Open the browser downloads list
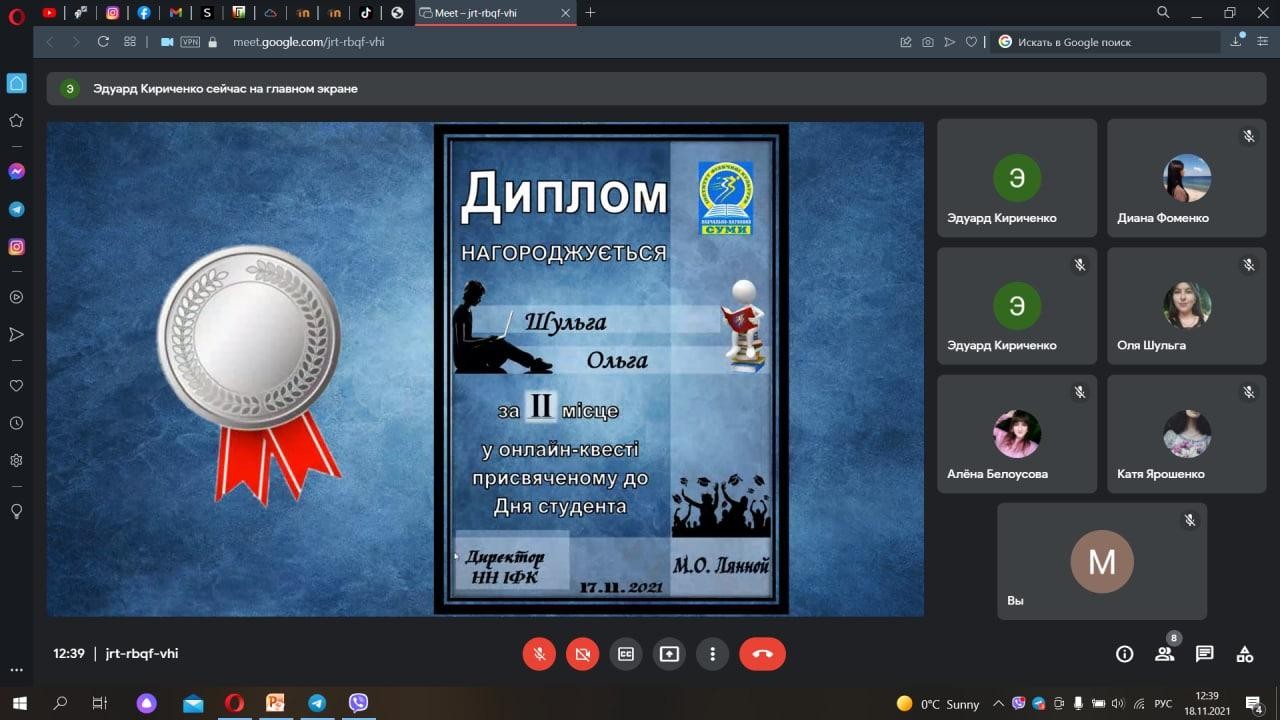Screen dimensions: 1280x720 [x=1237, y=42]
